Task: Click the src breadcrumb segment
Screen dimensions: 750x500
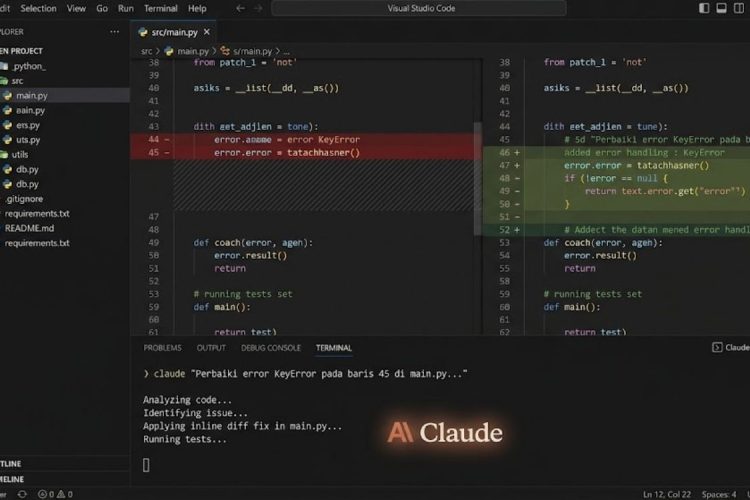Action: point(146,51)
